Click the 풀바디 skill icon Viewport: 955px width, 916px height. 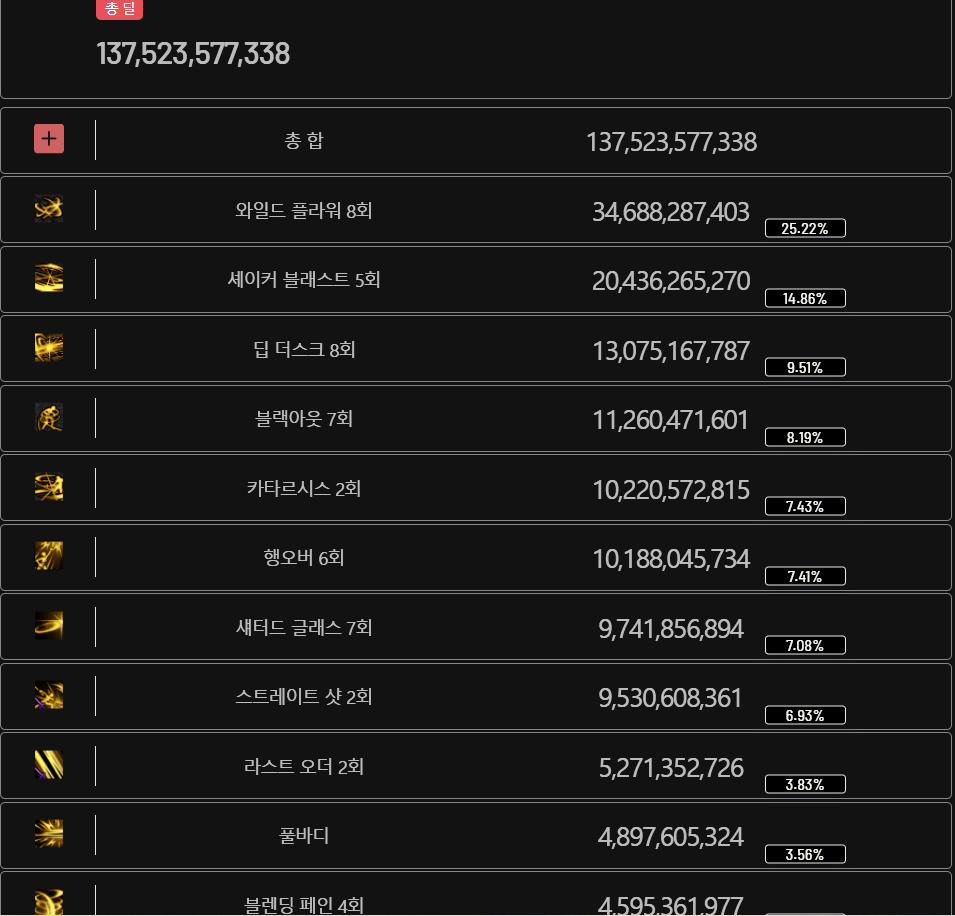click(x=49, y=834)
